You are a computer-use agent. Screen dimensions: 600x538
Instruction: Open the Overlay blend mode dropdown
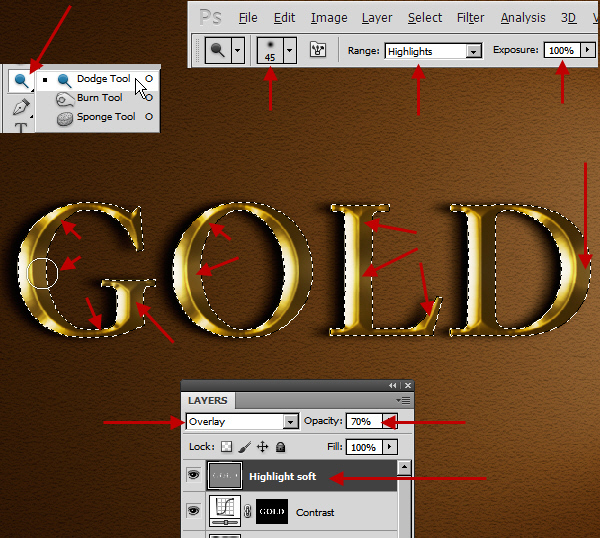click(290, 422)
